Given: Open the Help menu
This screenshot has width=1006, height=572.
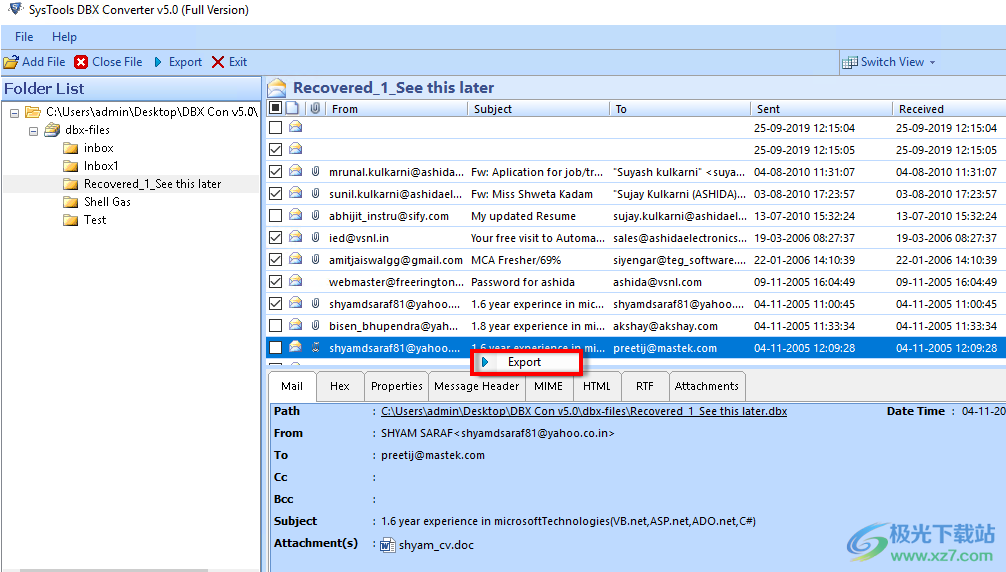Looking at the screenshot, I should point(64,37).
